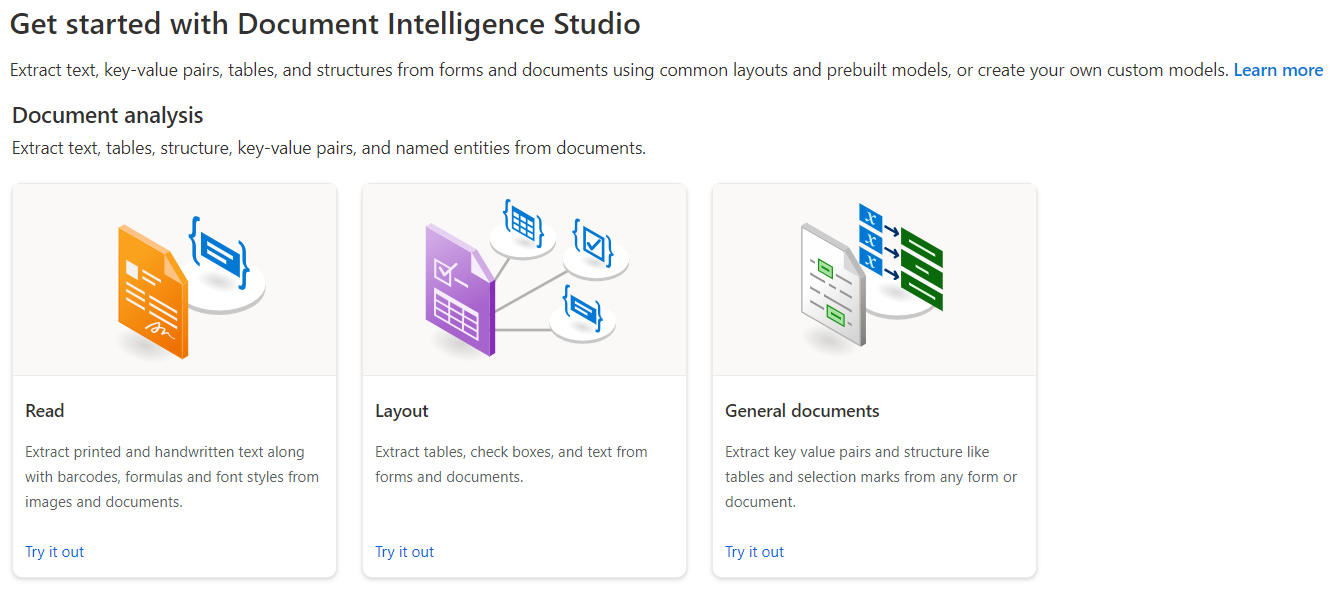The image size is (1331, 598).
Task: Click the purple Layout document icon
Action: coord(459,291)
